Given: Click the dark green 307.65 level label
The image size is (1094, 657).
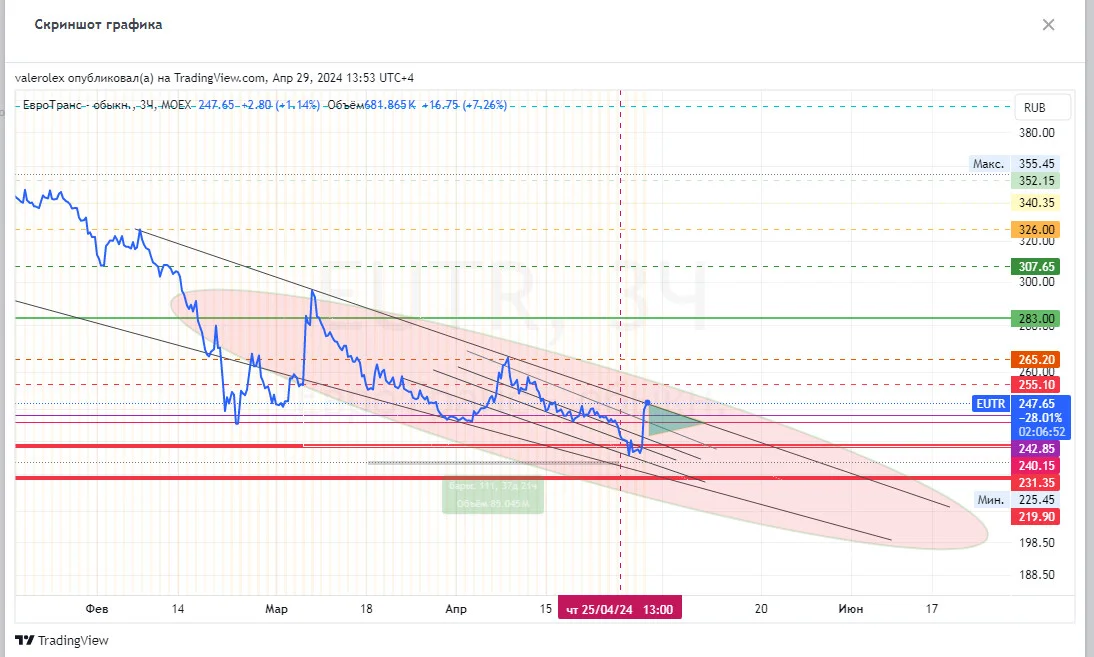Looking at the screenshot, I should tap(1036, 266).
